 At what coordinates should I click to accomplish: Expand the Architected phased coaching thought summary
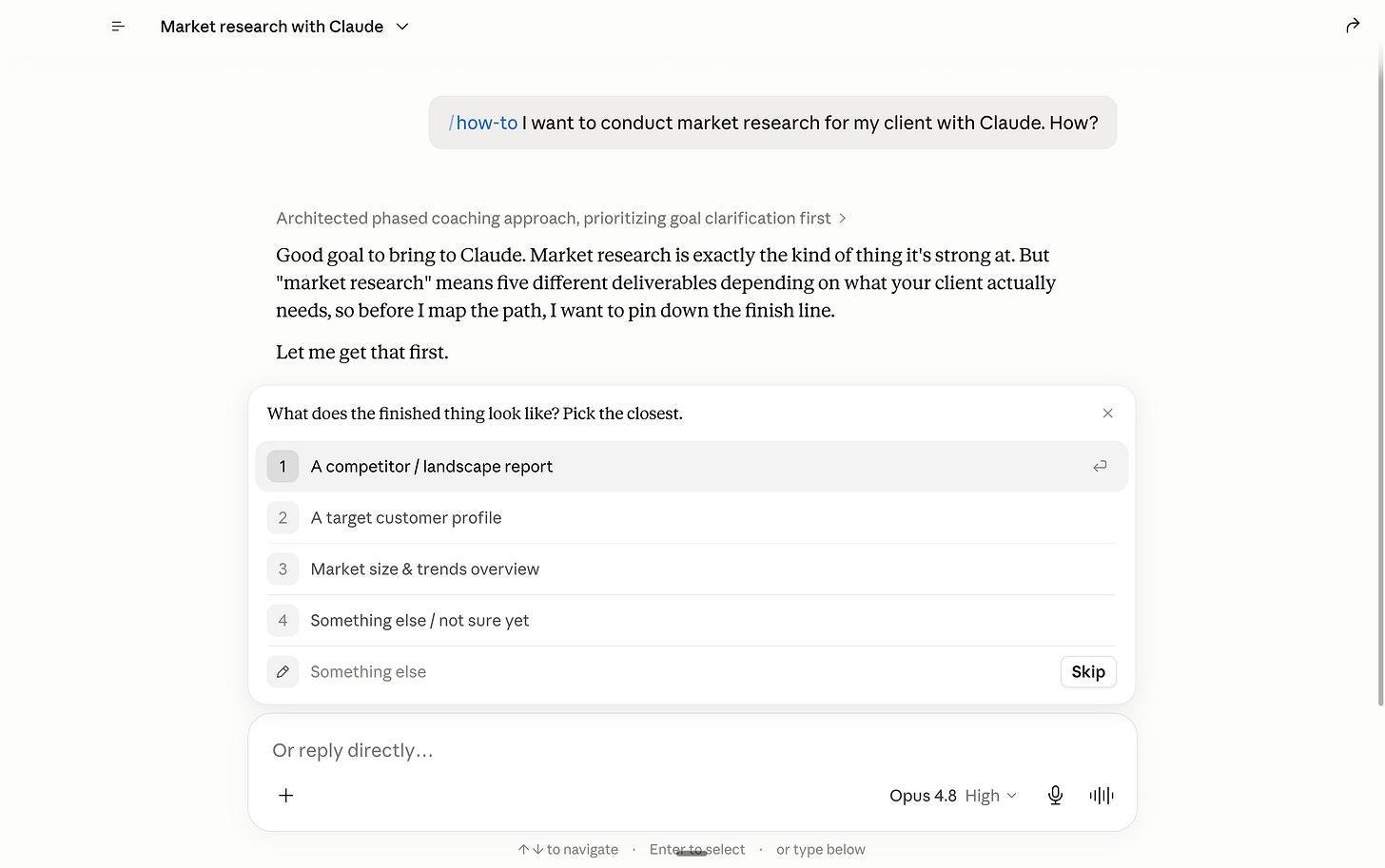tap(561, 219)
